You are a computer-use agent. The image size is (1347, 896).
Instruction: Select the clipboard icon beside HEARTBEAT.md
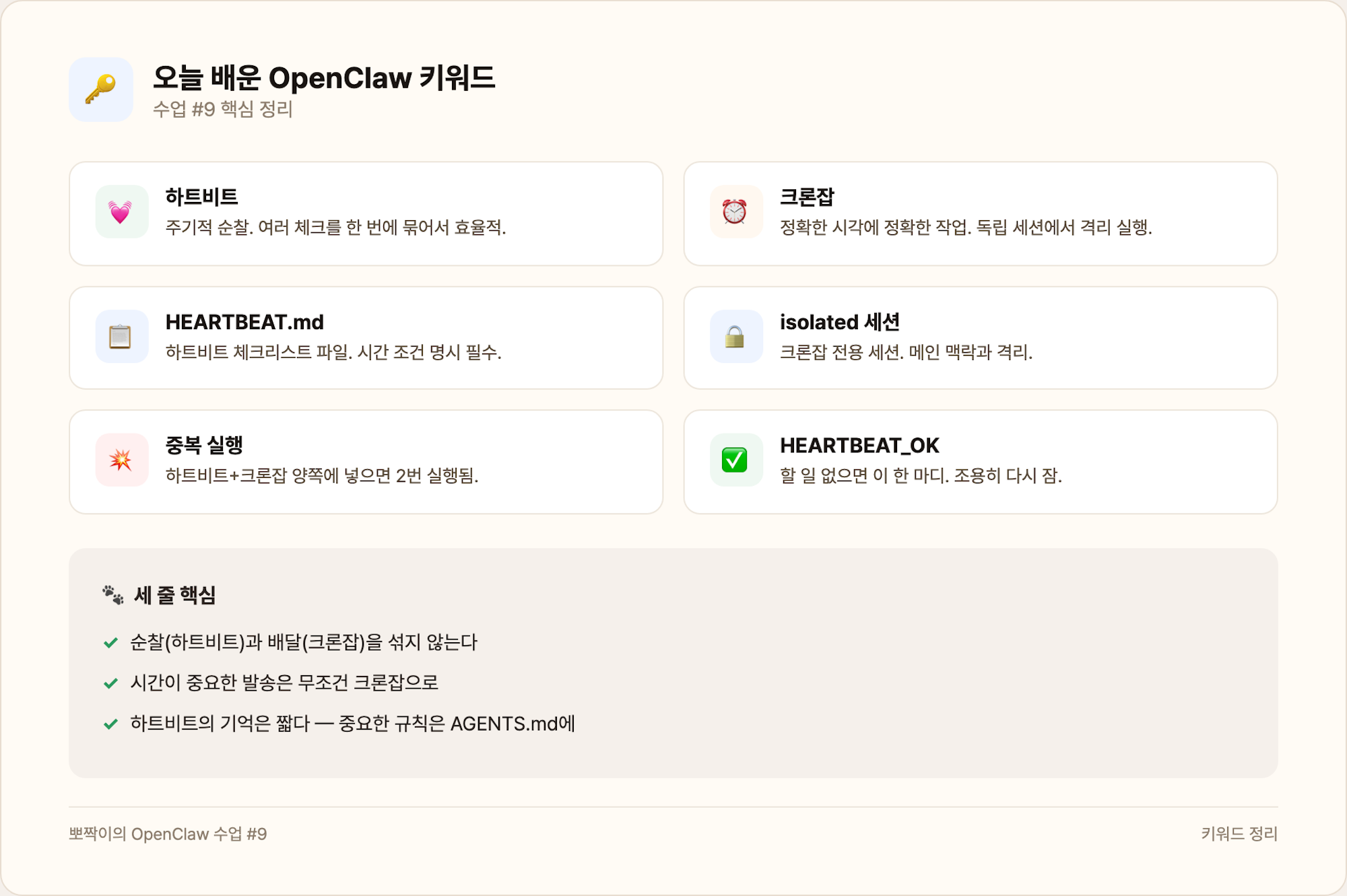[x=122, y=337]
